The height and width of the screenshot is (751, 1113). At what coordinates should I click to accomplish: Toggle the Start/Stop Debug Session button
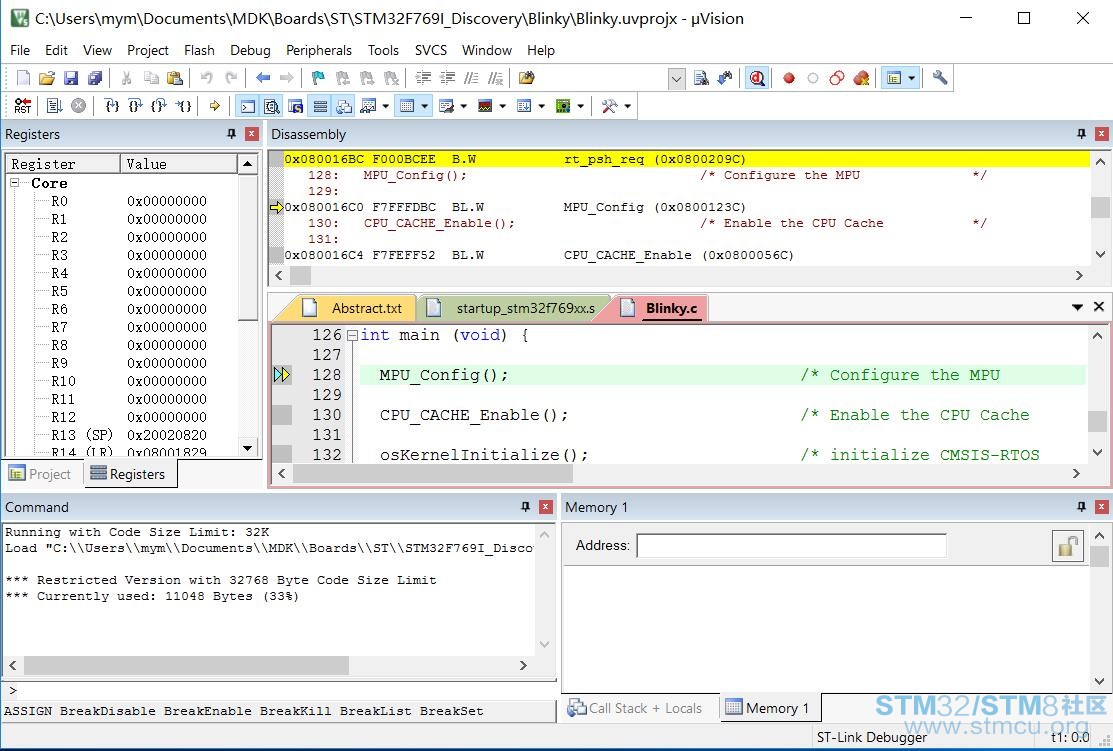coord(757,78)
